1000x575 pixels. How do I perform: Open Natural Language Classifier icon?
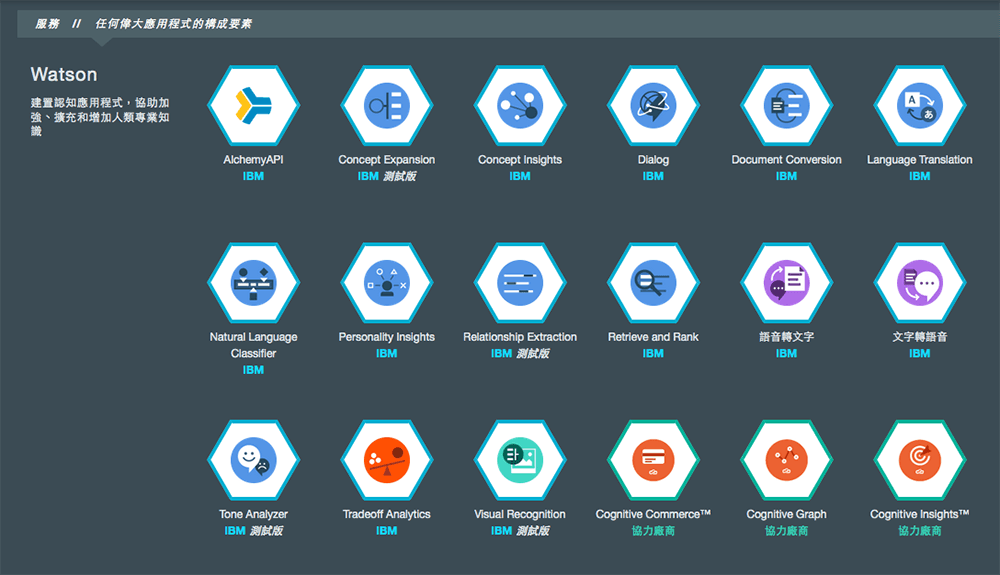253,282
